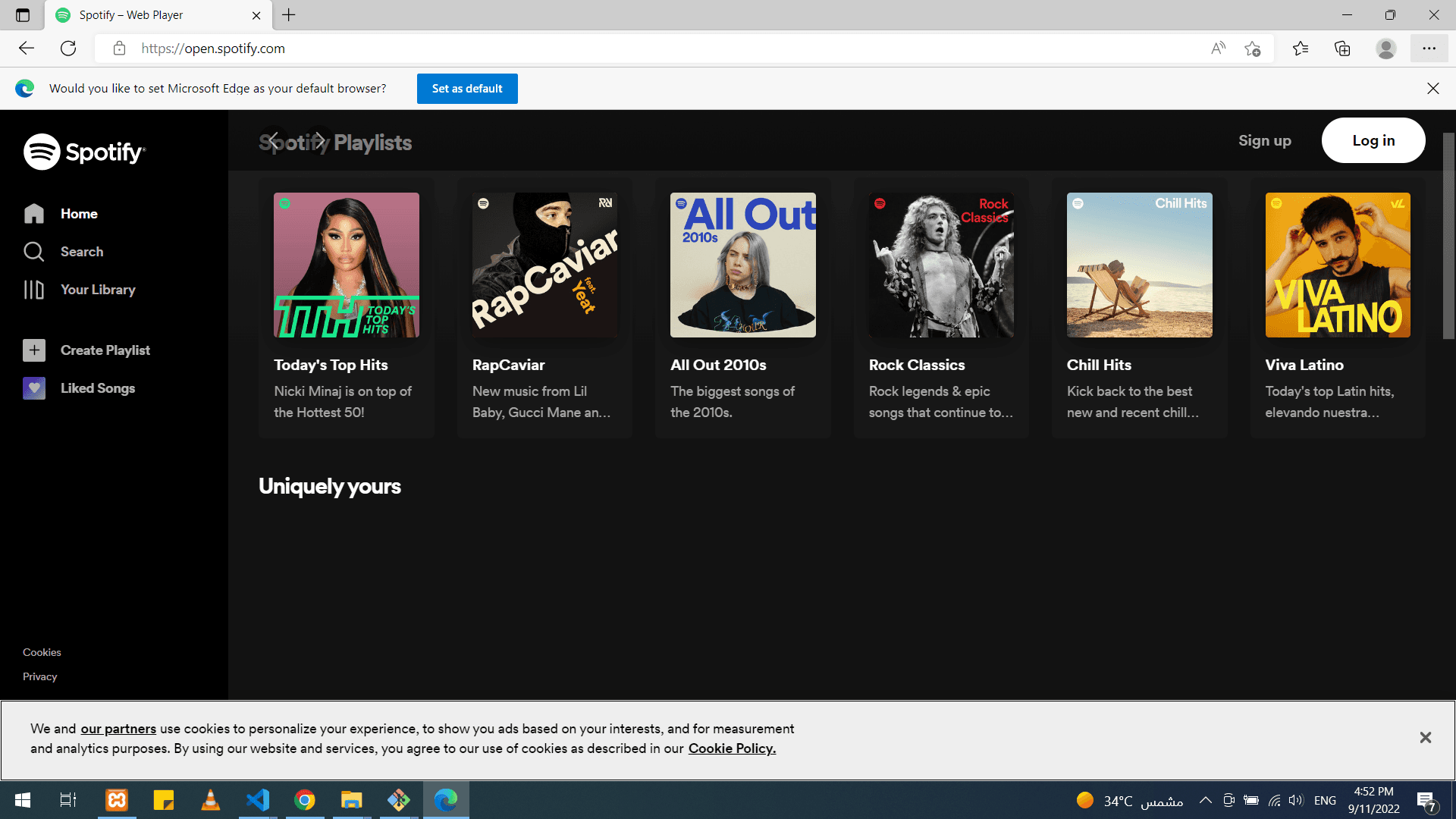Select the Spotify Web Player tab

158,15
